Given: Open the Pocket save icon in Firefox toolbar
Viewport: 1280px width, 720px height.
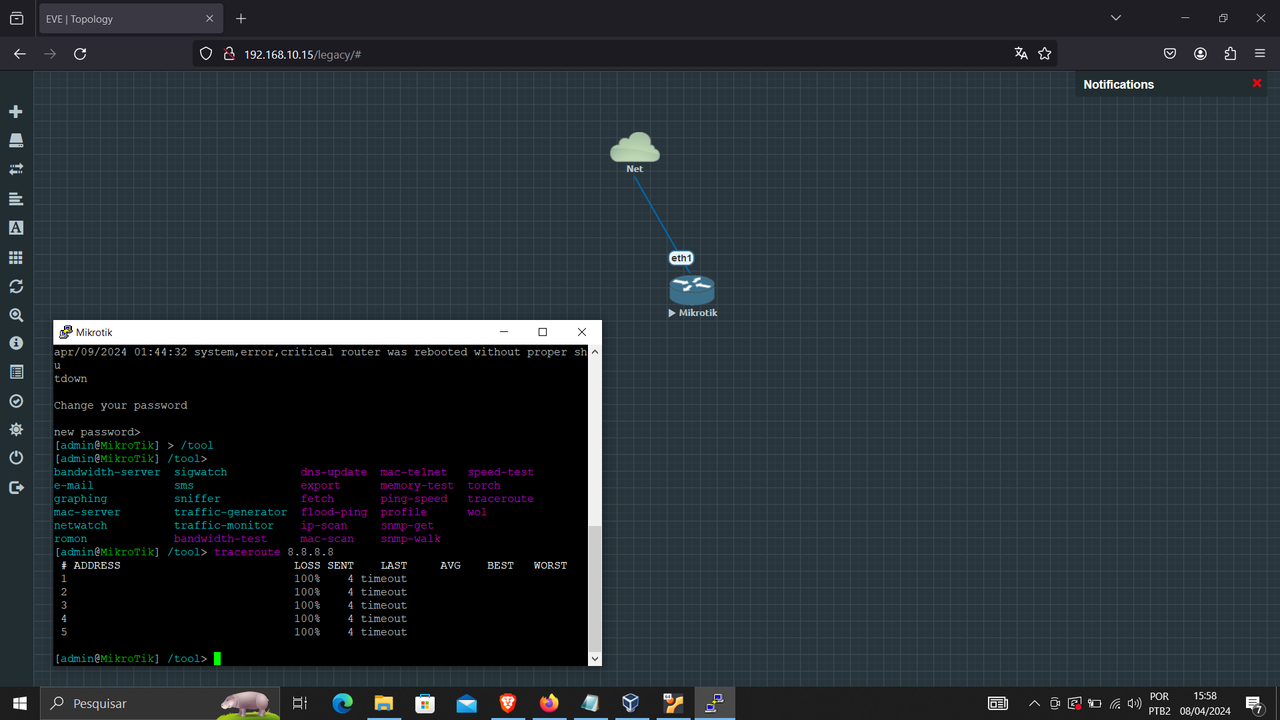Looking at the screenshot, I should [x=1170, y=54].
